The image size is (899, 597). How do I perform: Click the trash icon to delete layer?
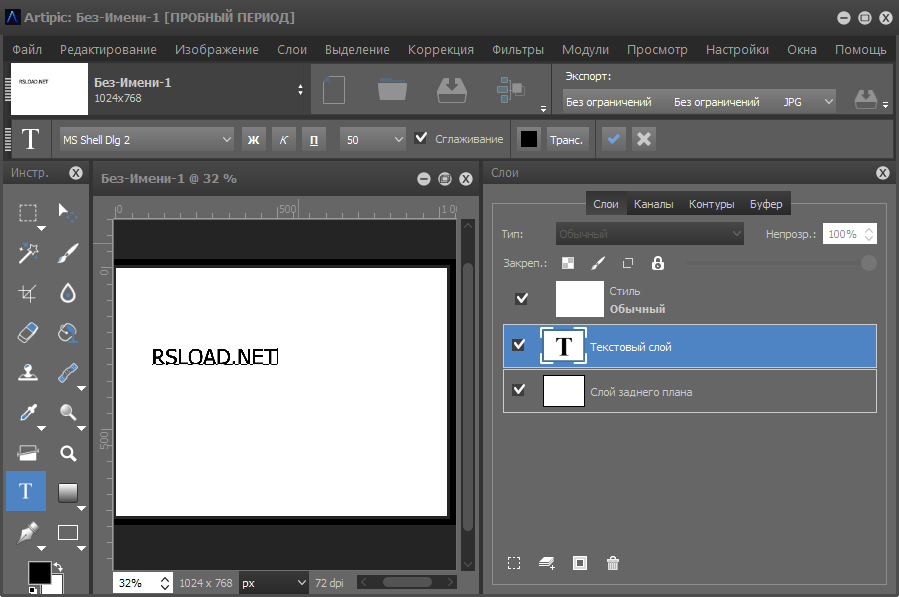click(x=613, y=563)
